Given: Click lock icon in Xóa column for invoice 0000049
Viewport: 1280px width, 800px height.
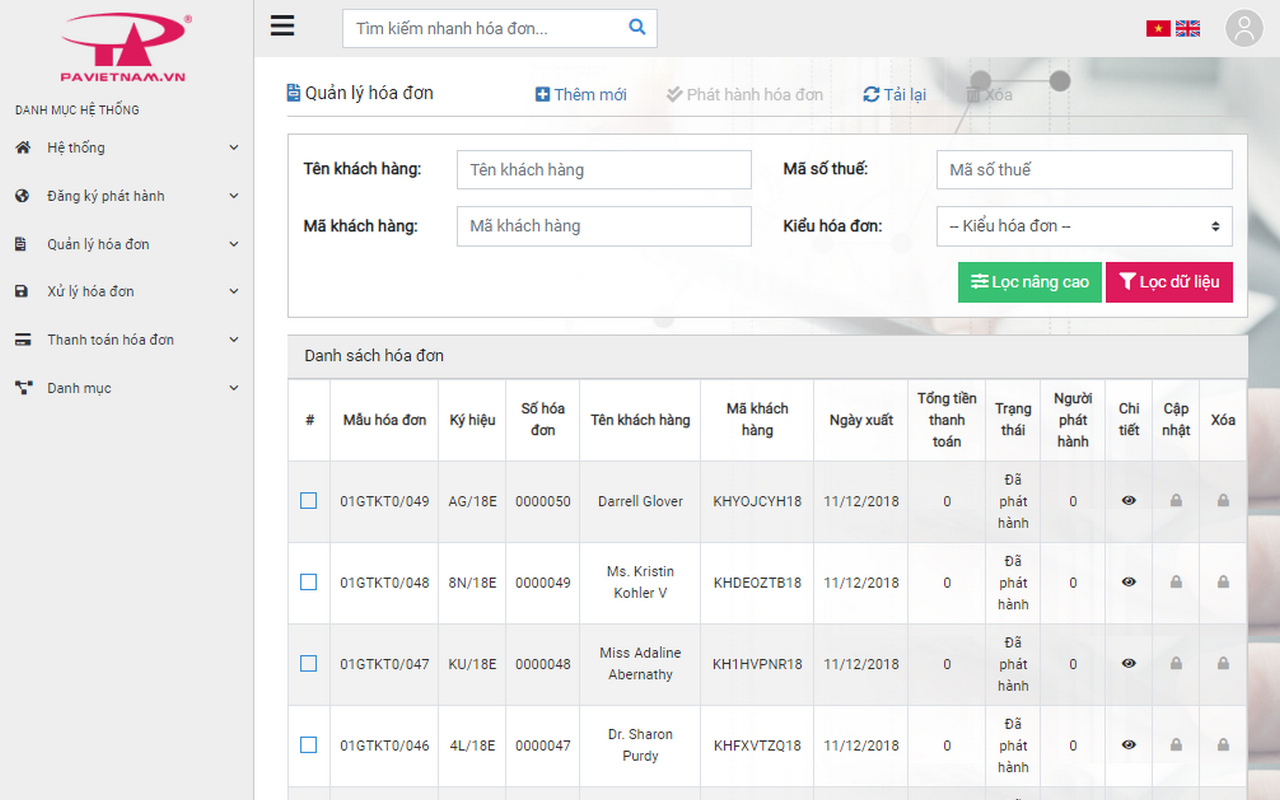Looking at the screenshot, I should 1223,582.
